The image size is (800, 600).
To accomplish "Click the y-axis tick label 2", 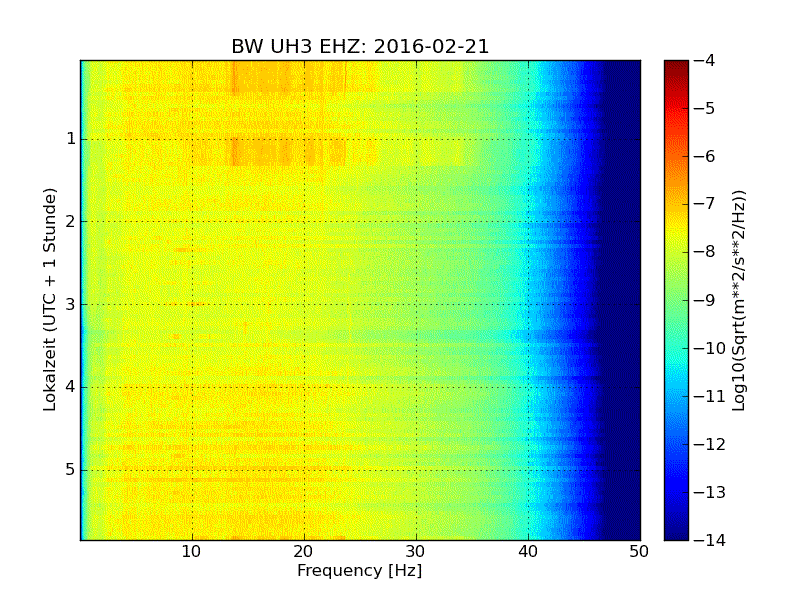I will (x=71, y=221).
